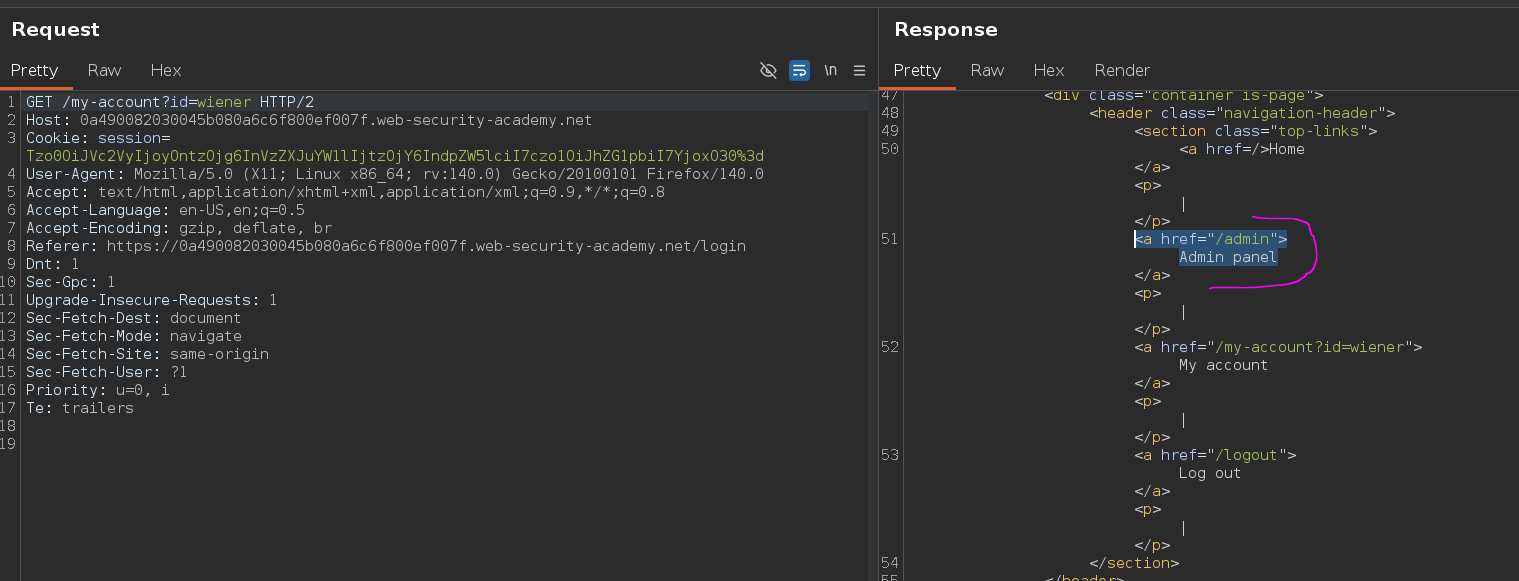Click the GET /my-account?id=wiener request line
Viewport: 1519px width, 581px height.
[170, 102]
